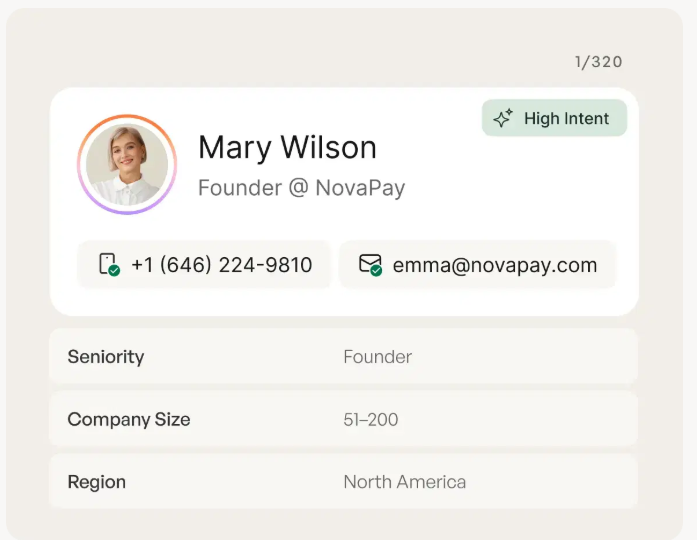
Task: Open Mary Wilson's profile photo
Action: 127,164
